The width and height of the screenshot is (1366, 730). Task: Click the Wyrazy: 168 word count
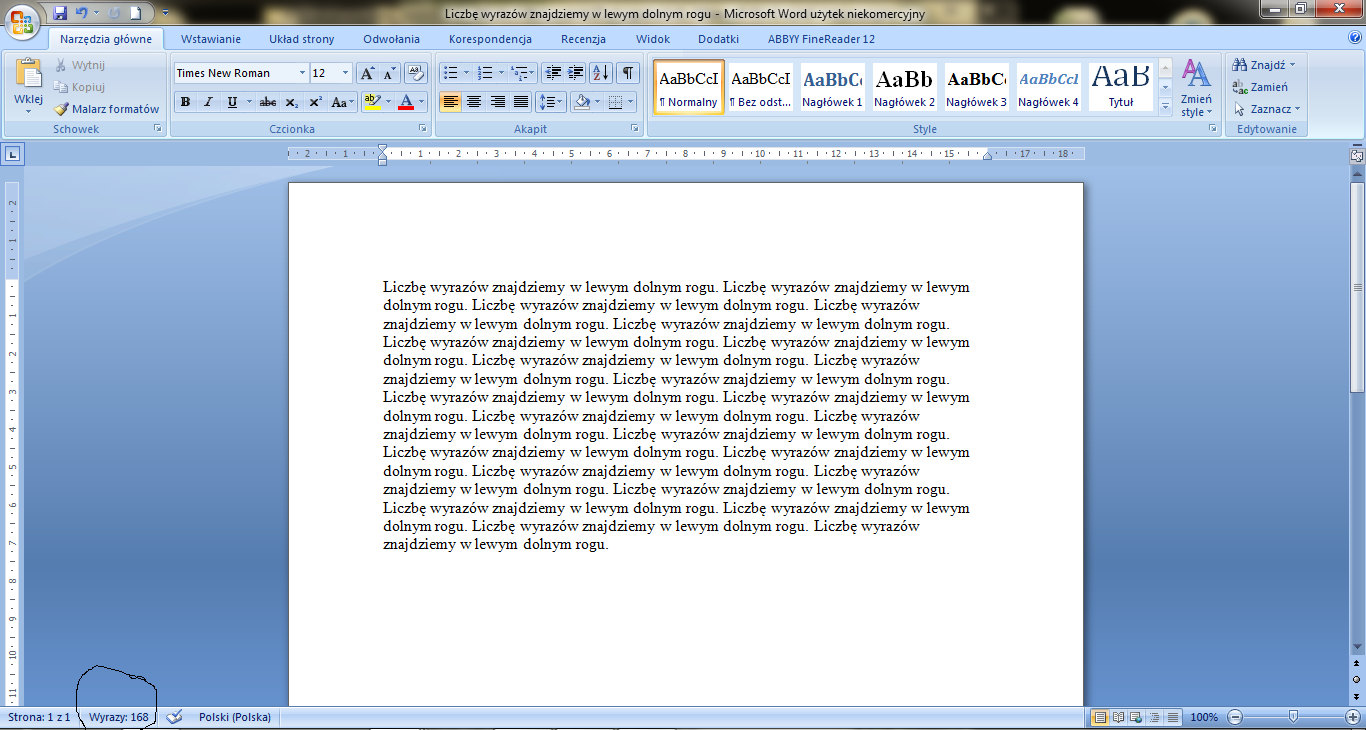click(x=118, y=717)
